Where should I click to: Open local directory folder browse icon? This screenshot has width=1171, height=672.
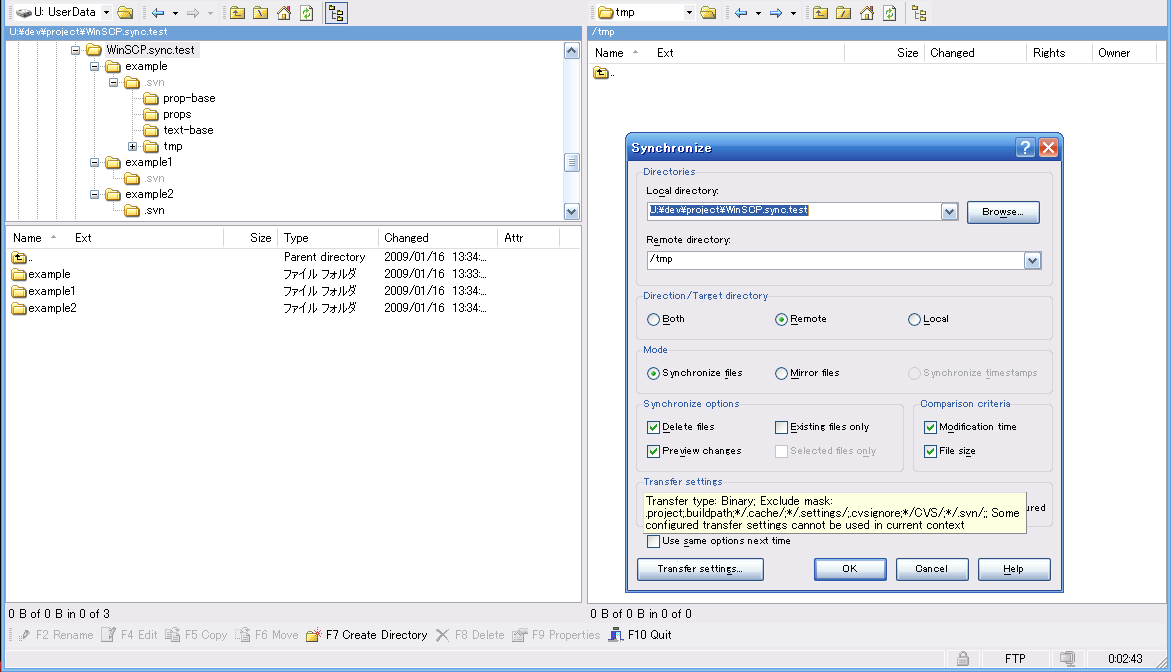tap(125, 13)
